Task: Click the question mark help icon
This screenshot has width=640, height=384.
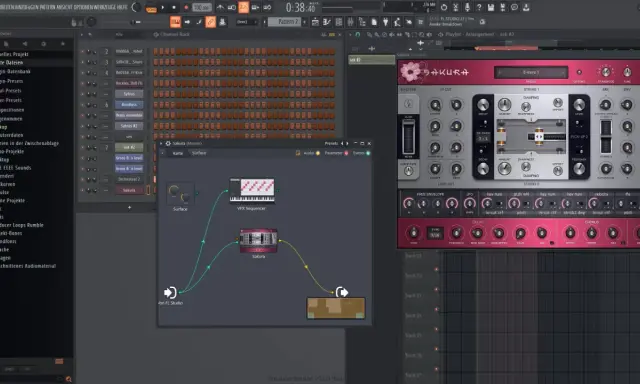Action: coord(479,7)
